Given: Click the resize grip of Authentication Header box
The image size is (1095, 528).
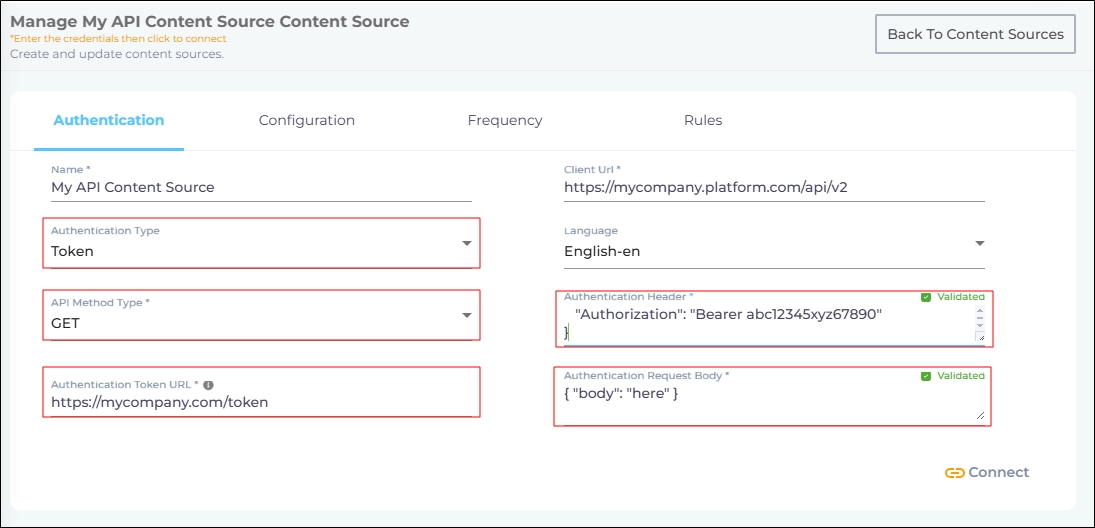Looking at the screenshot, I should click(980, 337).
